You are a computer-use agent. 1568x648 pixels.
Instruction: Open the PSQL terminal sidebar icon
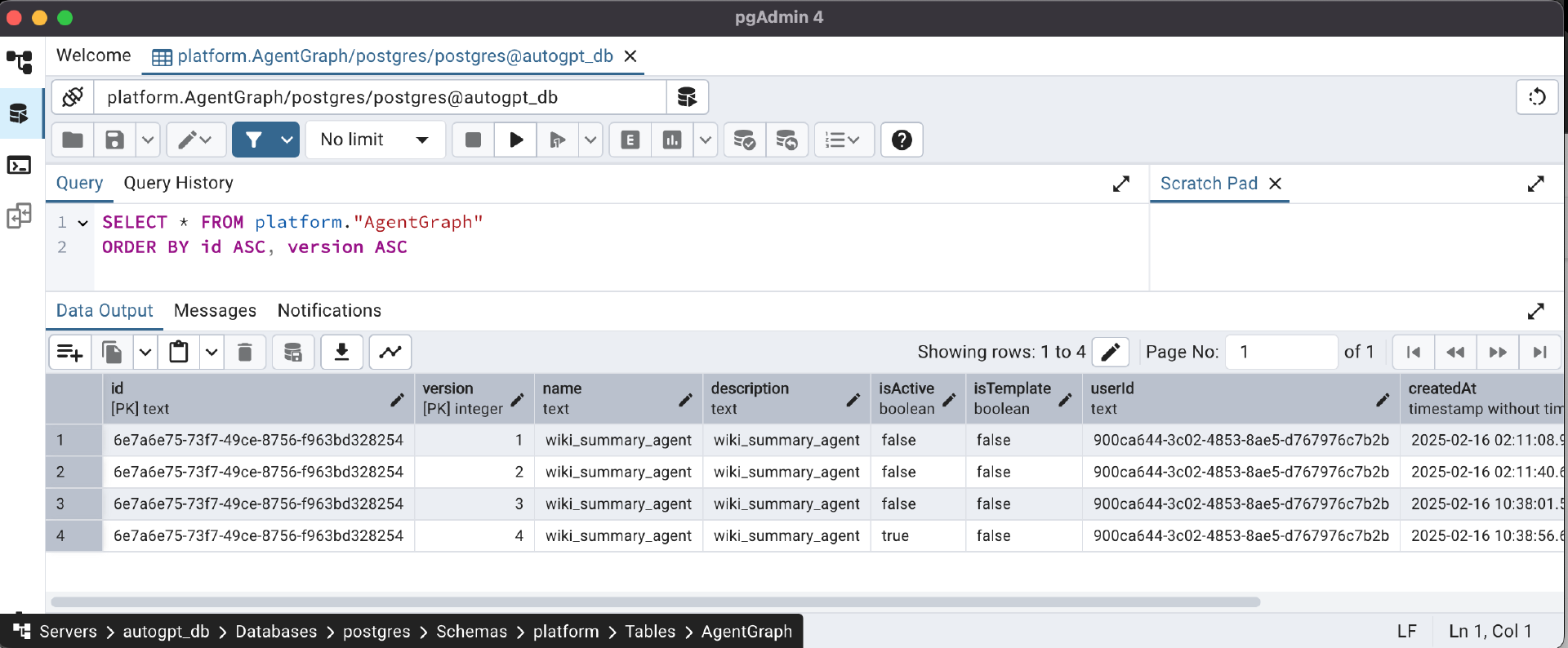pos(19,166)
